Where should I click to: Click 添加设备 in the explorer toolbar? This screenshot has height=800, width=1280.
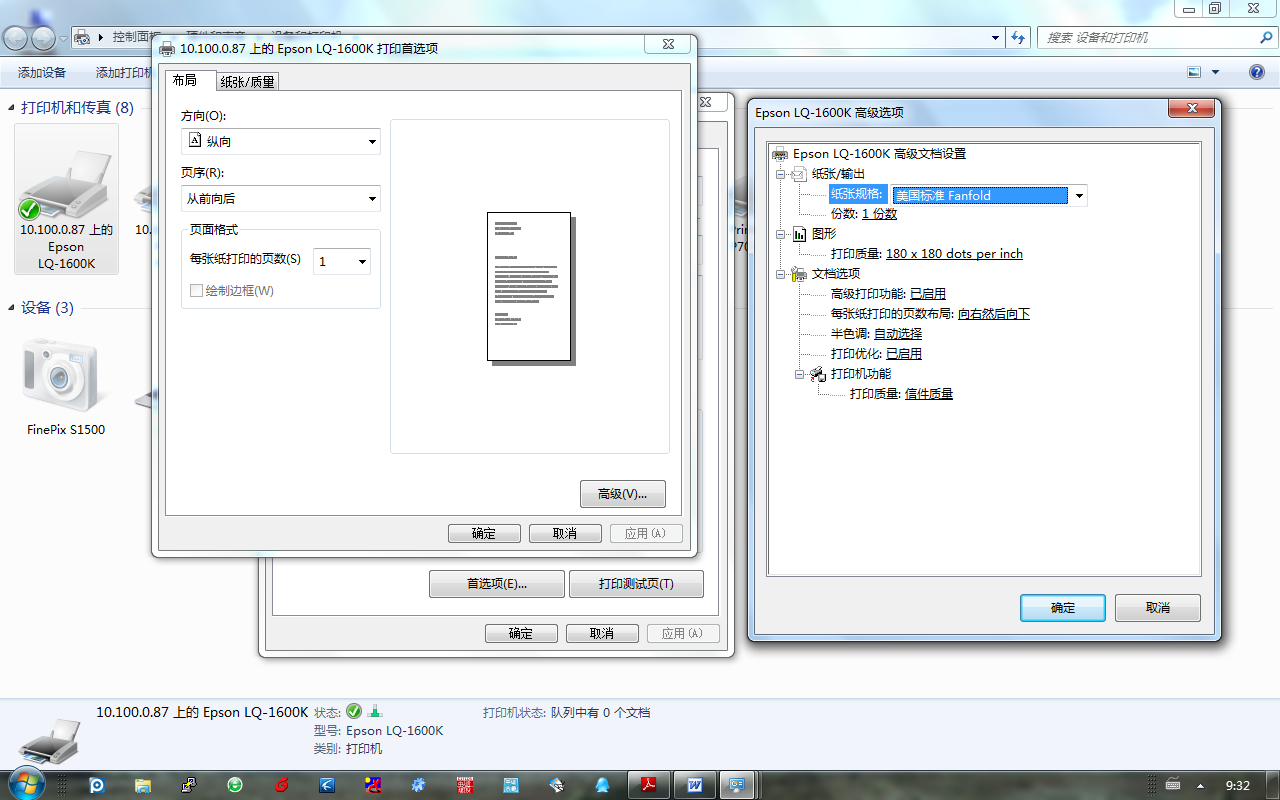pos(42,73)
